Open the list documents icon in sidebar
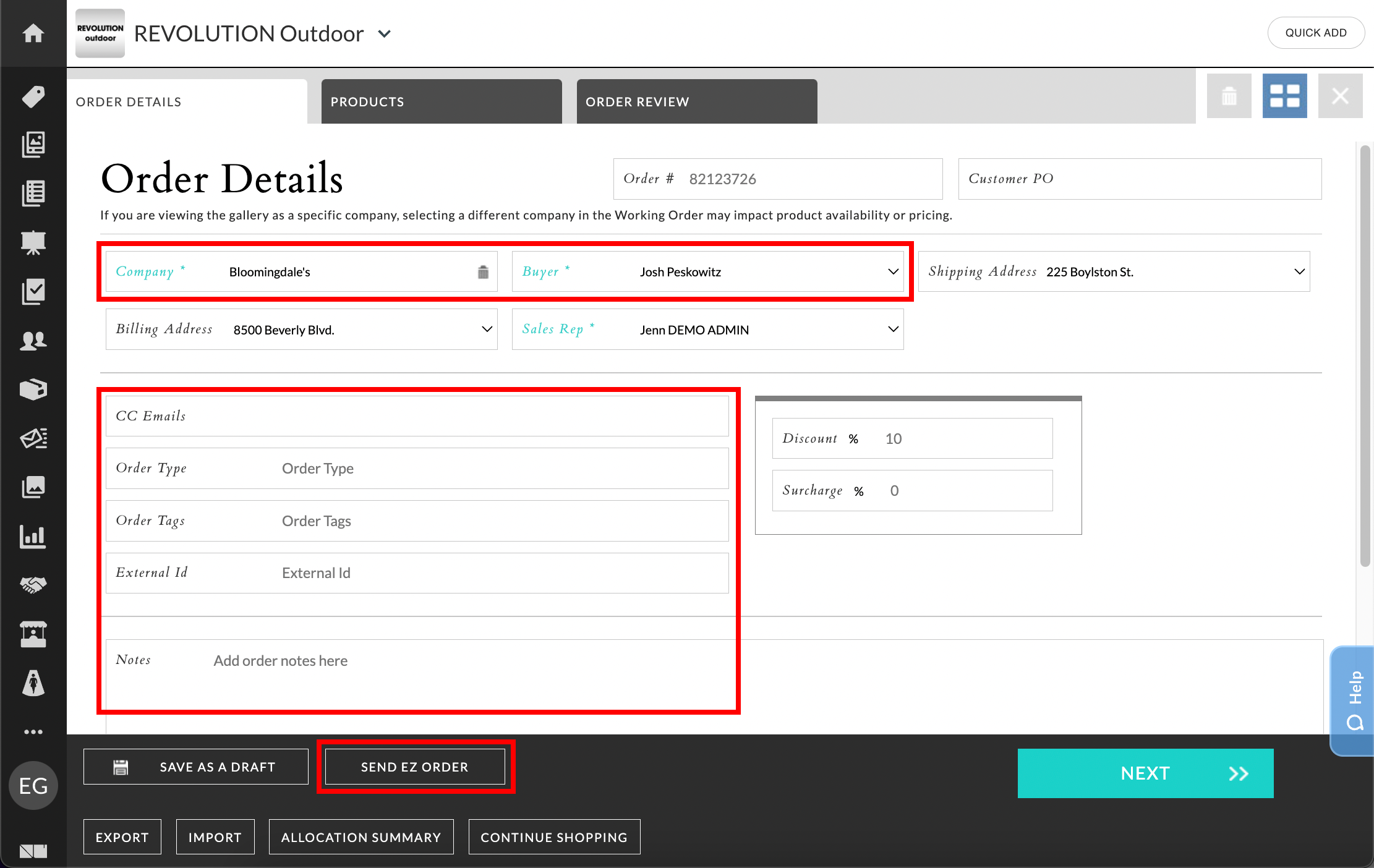This screenshot has height=868, width=1374. point(33,194)
